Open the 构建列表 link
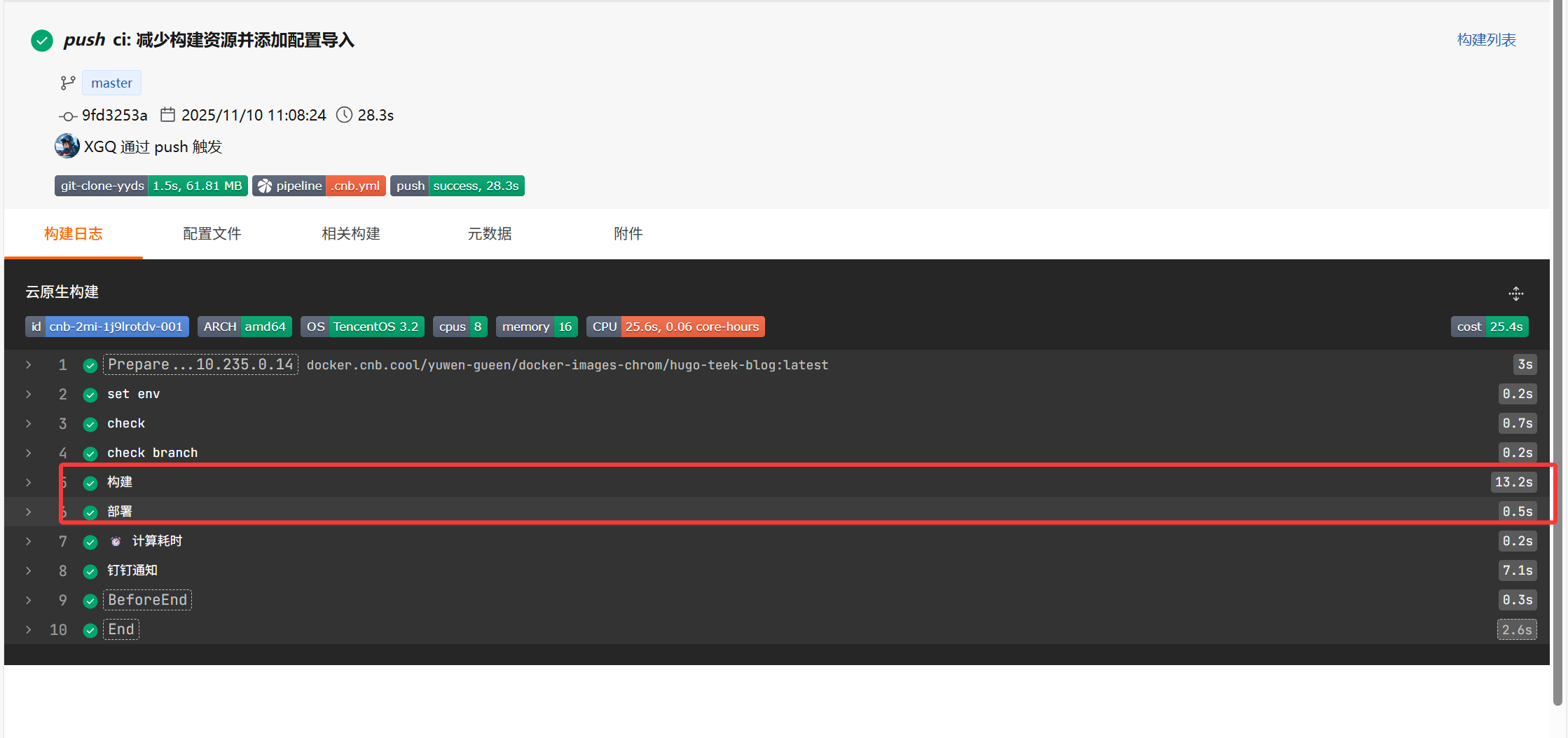Image resolution: width=1568 pixels, height=738 pixels. pos(1486,40)
